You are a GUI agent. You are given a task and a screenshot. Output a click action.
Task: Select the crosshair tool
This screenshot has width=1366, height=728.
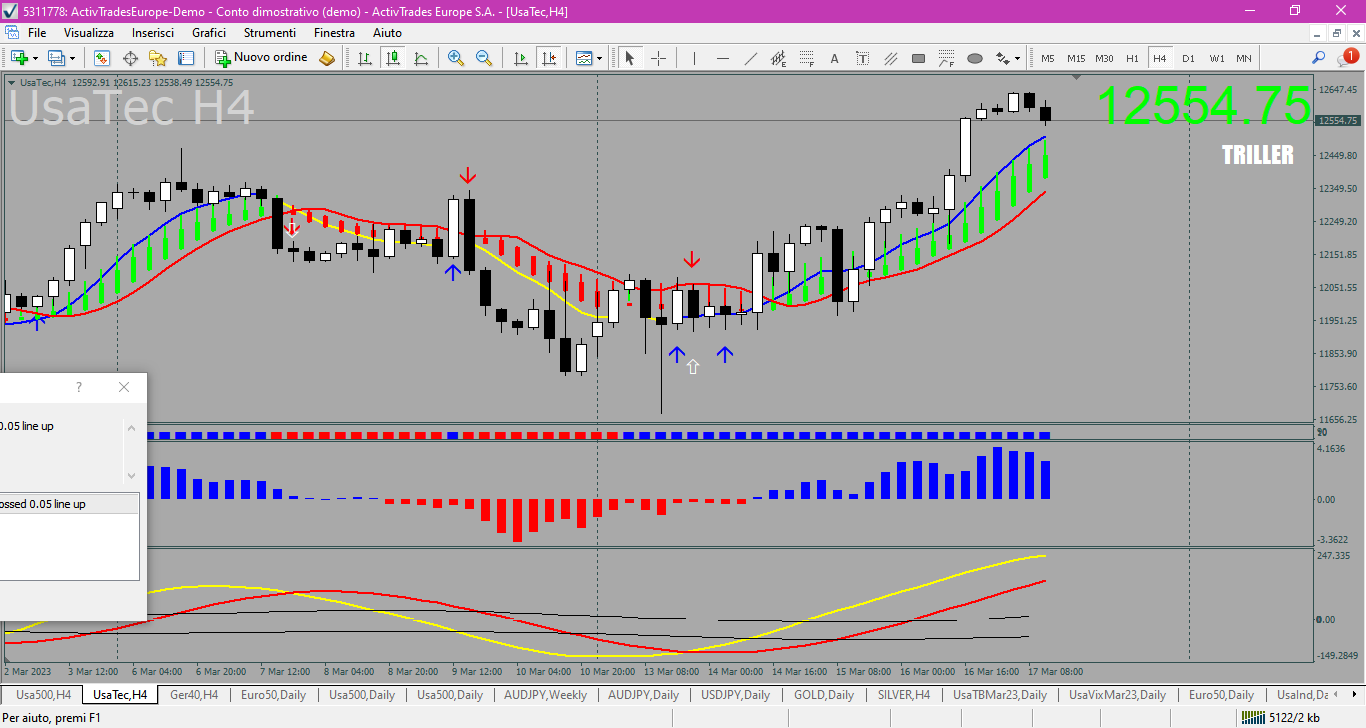(x=658, y=58)
